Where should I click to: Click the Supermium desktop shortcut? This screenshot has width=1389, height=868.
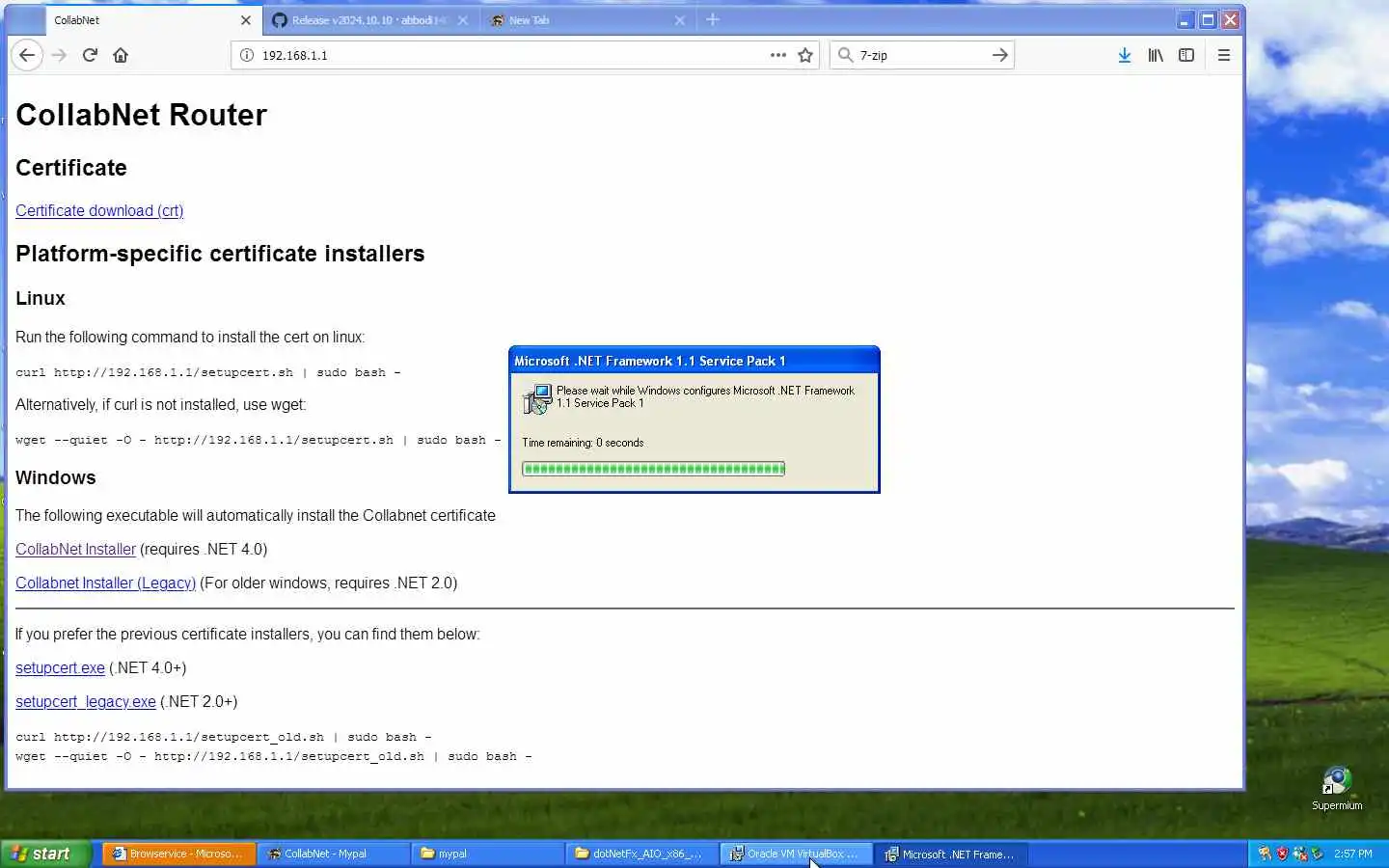click(1337, 788)
